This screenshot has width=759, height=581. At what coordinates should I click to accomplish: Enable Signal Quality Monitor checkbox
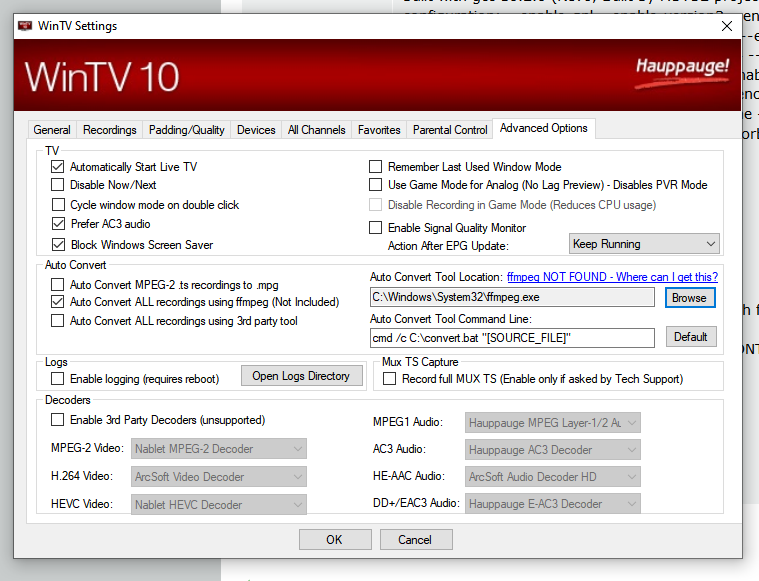(376, 228)
